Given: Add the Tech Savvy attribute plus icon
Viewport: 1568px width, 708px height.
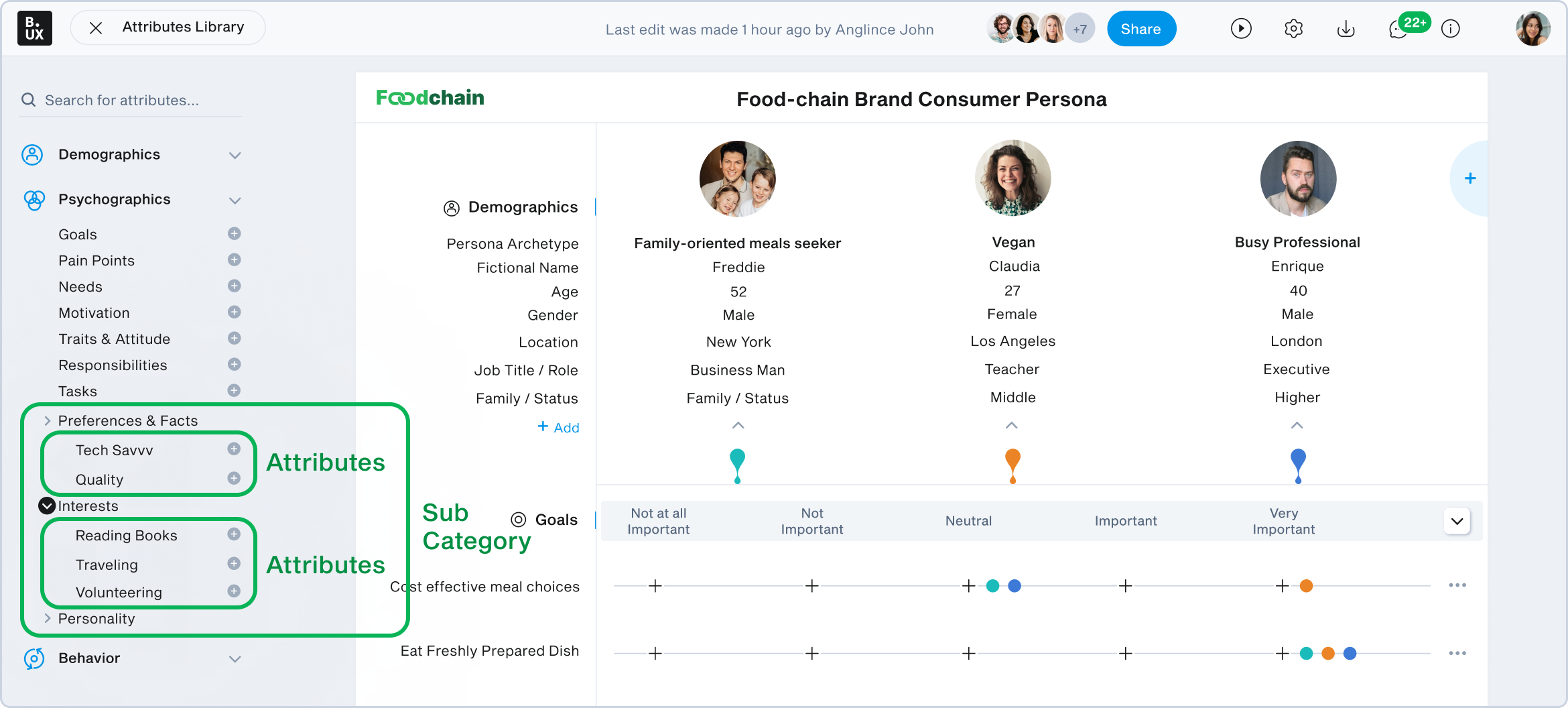Looking at the screenshot, I should 234,449.
